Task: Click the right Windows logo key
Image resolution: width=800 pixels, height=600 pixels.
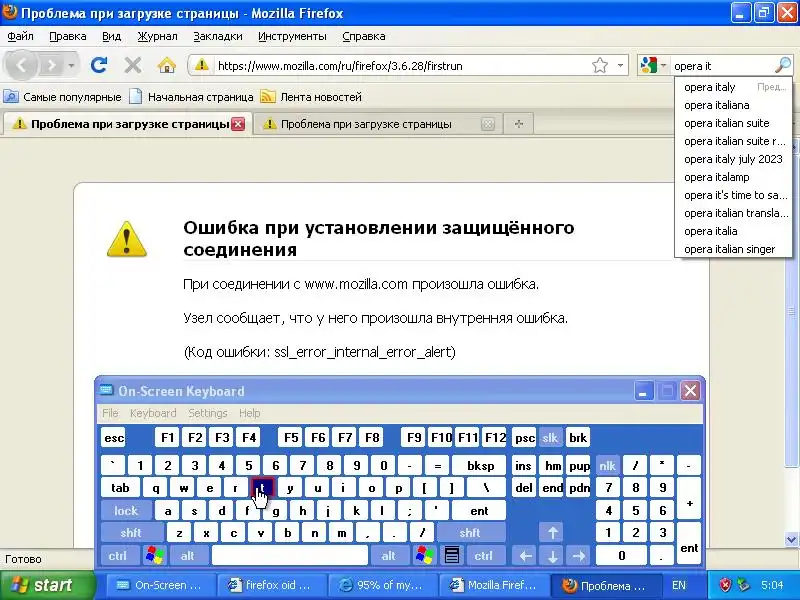Action: (x=424, y=556)
